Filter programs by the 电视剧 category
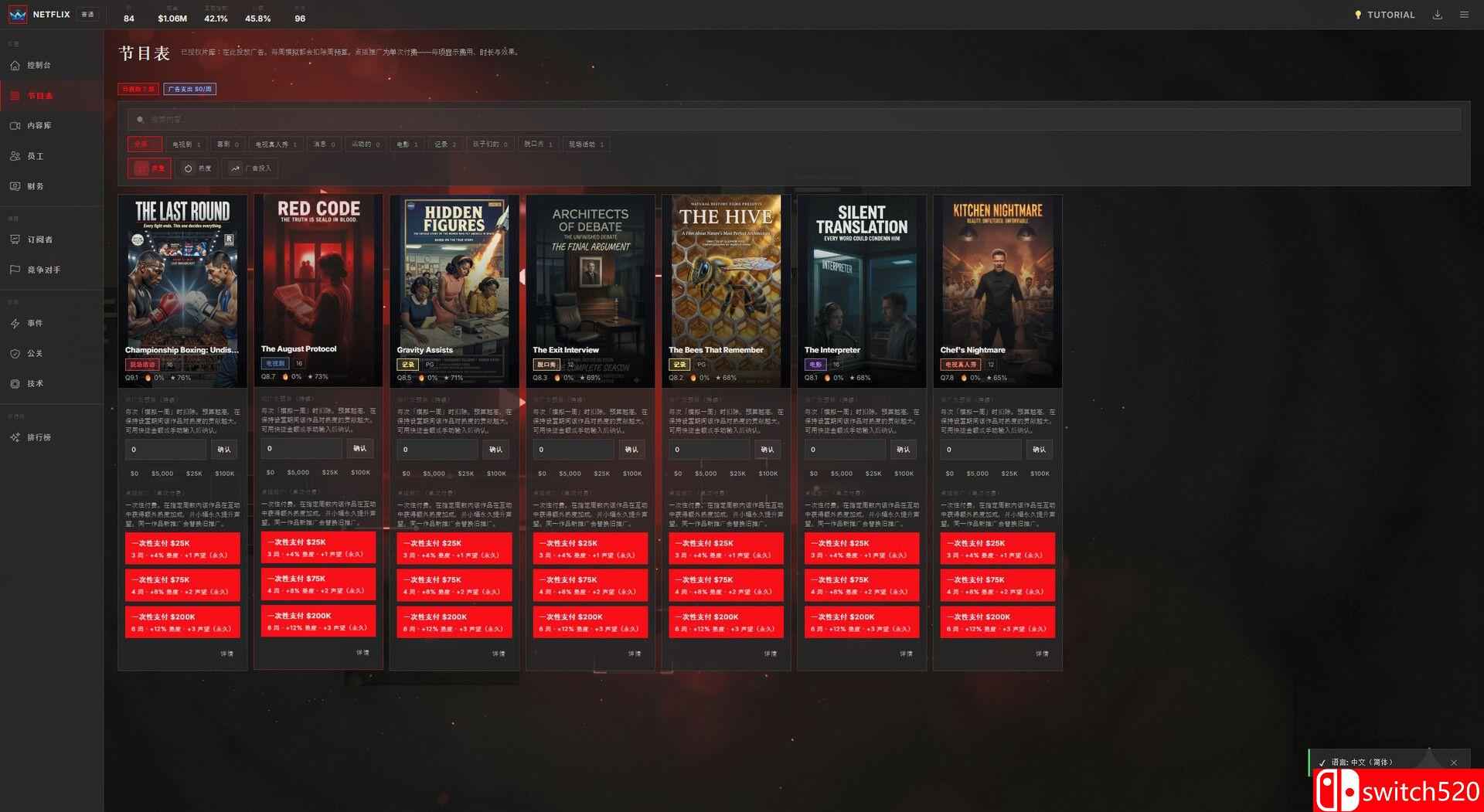Image resolution: width=1484 pixels, height=812 pixels. (186, 144)
